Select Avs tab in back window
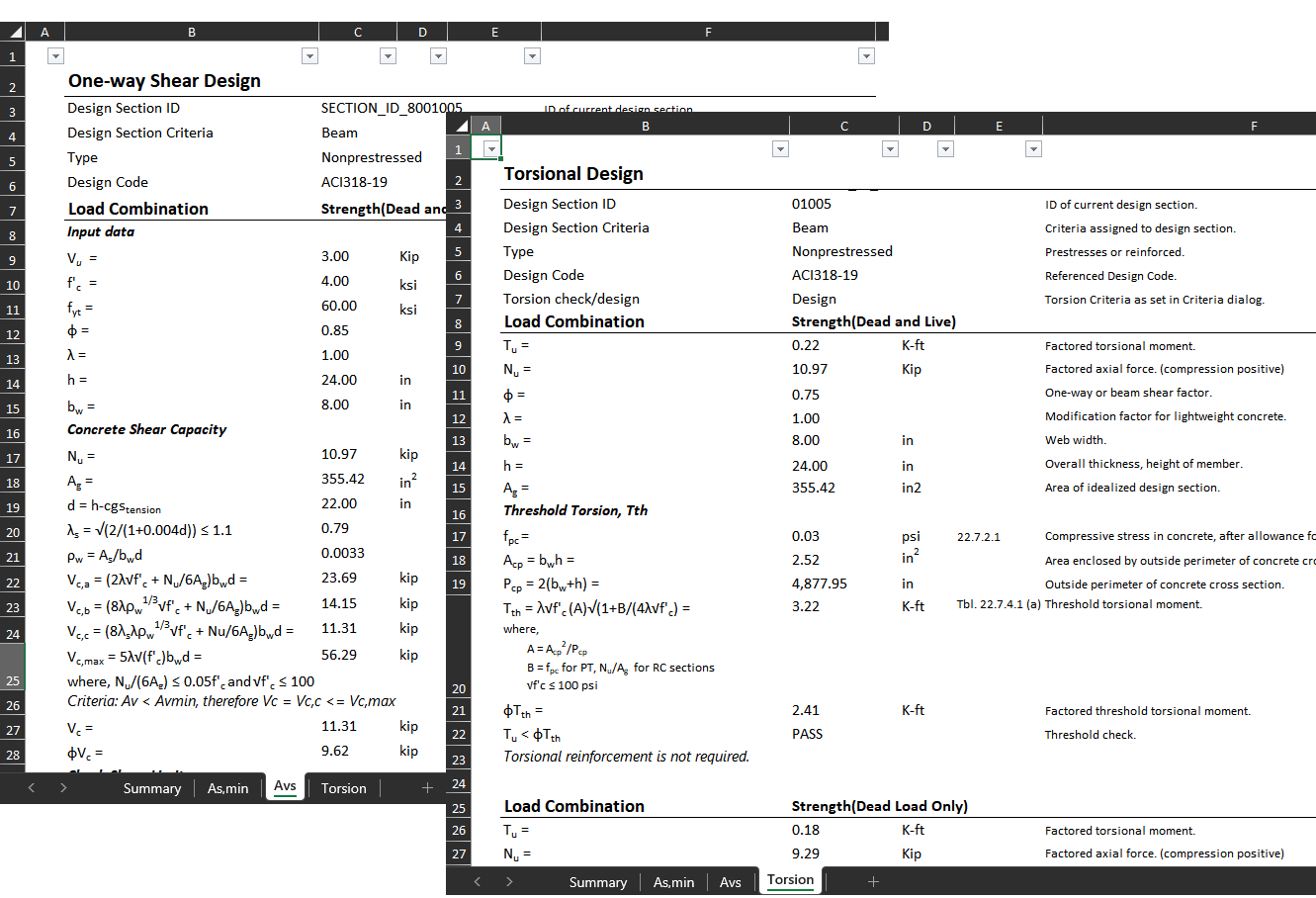 point(285,786)
